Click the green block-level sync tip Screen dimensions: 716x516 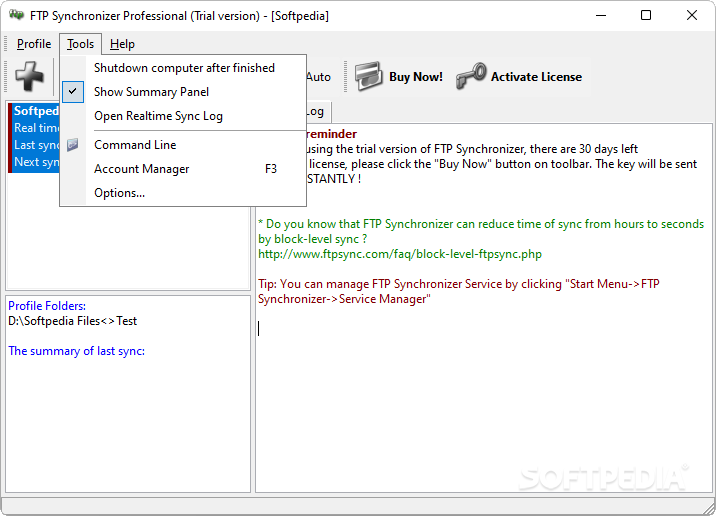[481, 232]
